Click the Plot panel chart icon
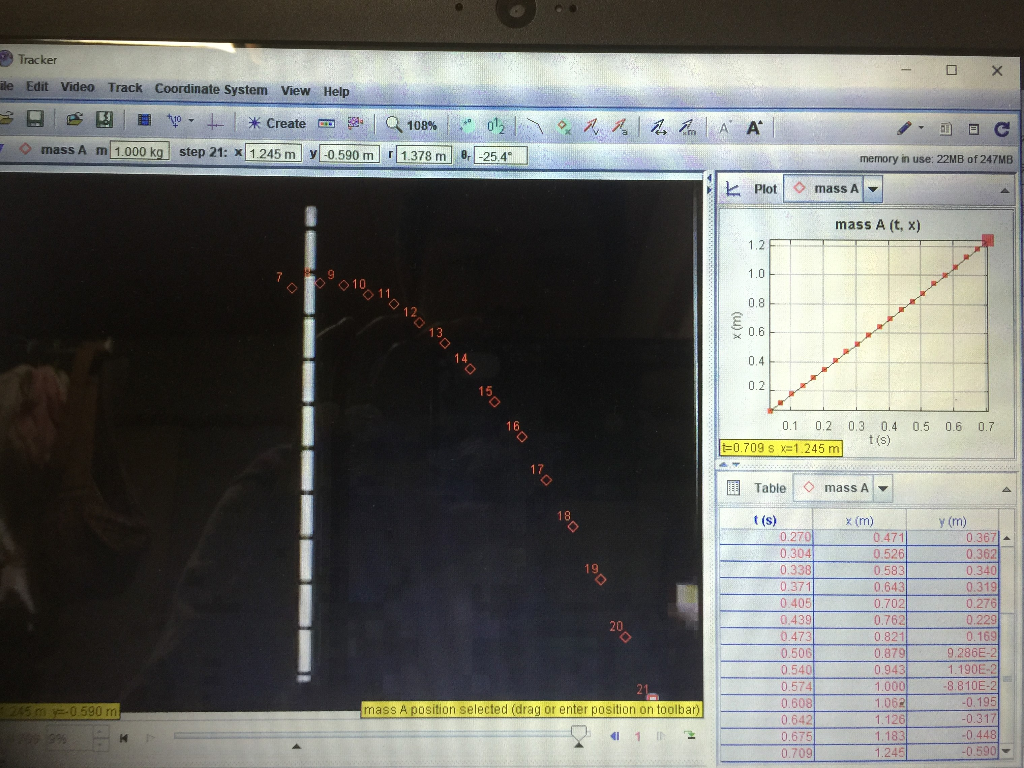The image size is (1024, 768). [x=734, y=188]
